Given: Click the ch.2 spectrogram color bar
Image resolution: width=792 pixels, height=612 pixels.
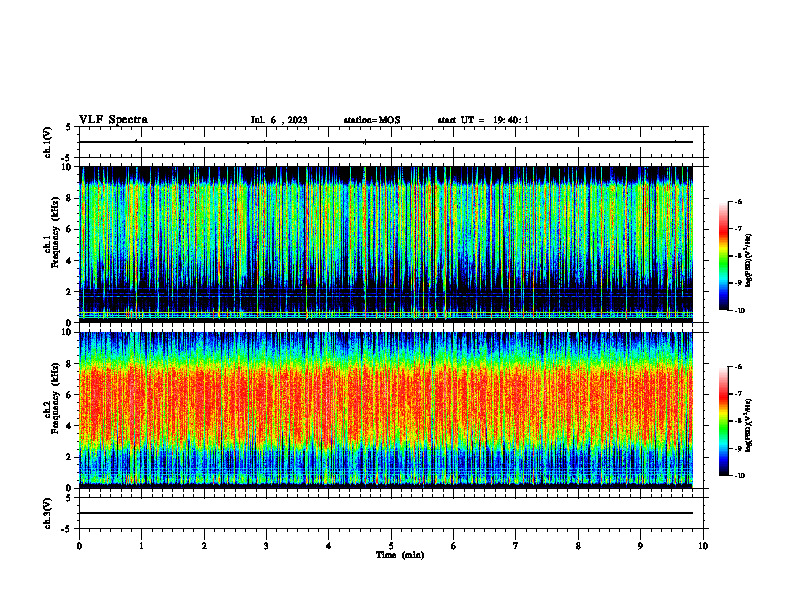Looking at the screenshot, I should 723,421.
